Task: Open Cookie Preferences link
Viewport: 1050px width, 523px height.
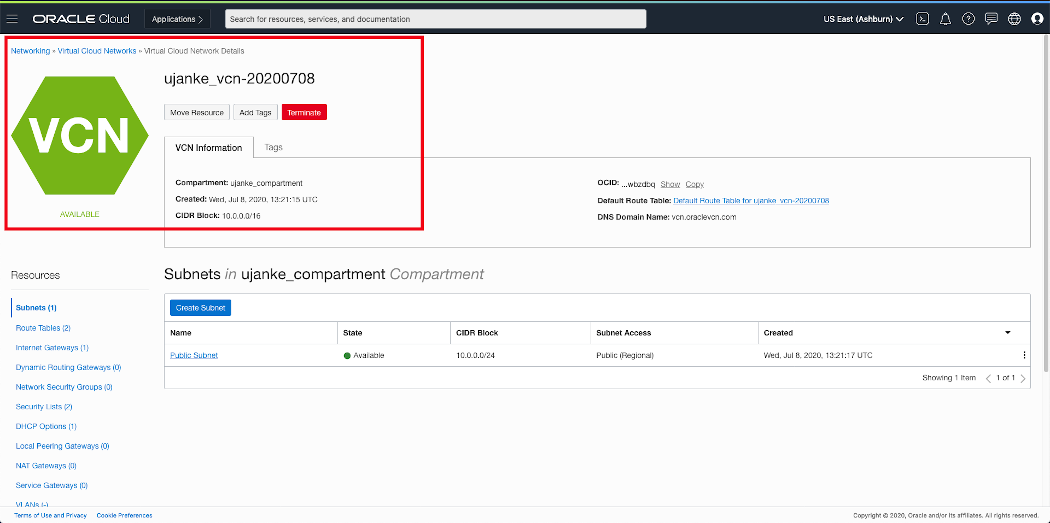Action: [124, 516]
